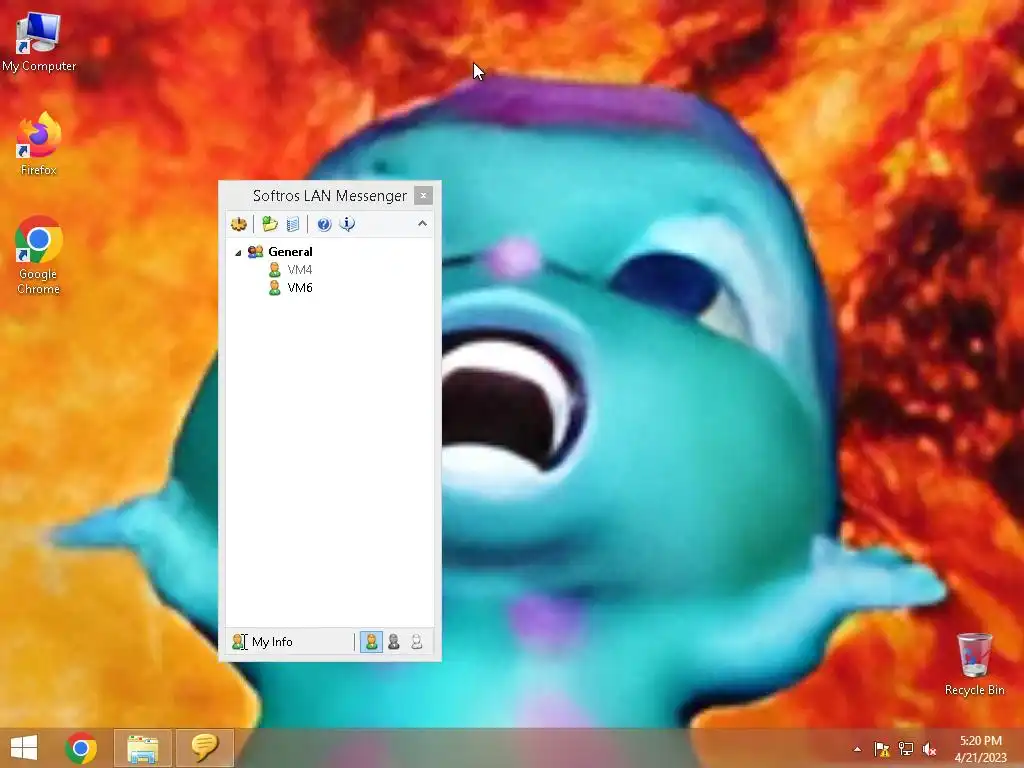Open the Windows Start button
This screenshot has height=768, width=1024.
point(24,748)
